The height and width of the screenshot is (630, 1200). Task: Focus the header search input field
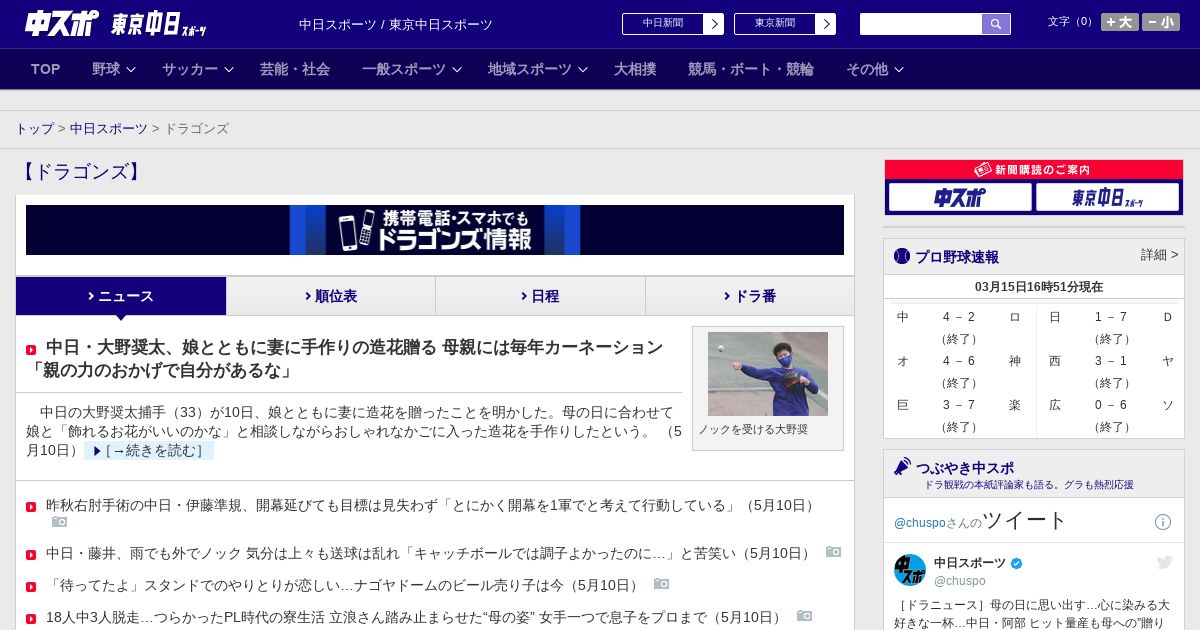tap(921, 24)
